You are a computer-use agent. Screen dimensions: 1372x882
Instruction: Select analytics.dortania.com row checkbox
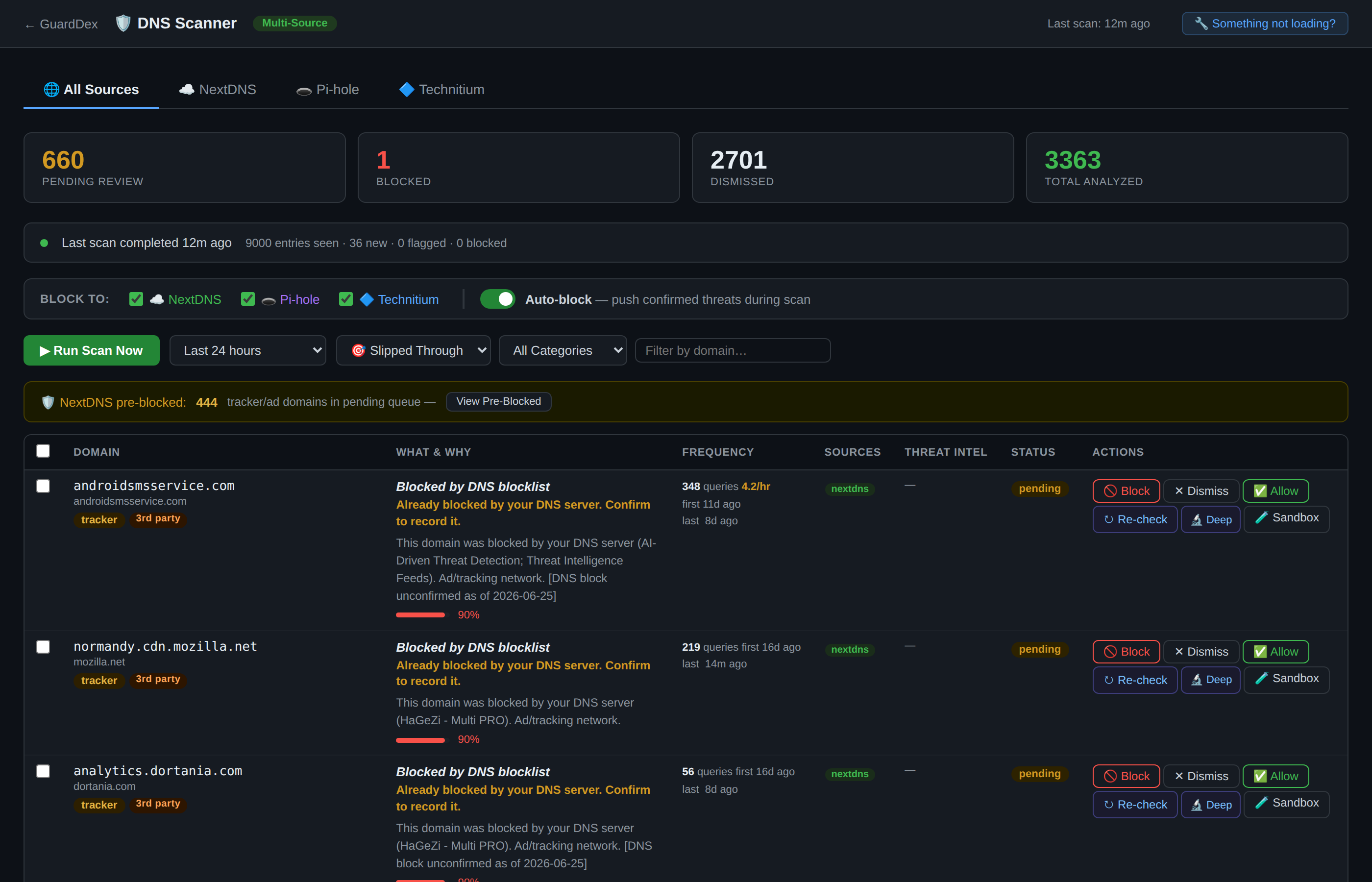43,771
